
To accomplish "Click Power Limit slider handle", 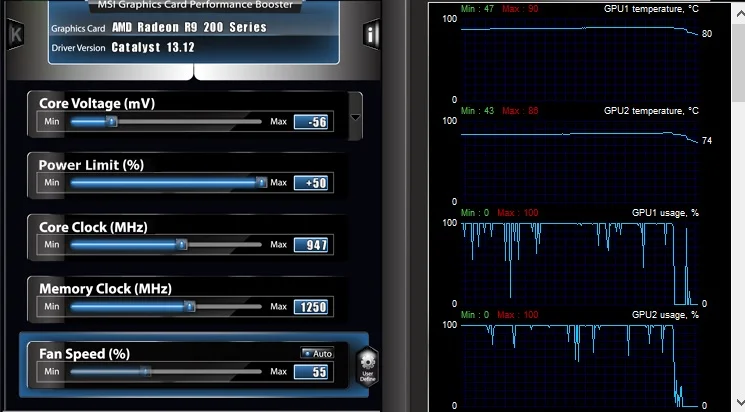I will tap(261, 182).
